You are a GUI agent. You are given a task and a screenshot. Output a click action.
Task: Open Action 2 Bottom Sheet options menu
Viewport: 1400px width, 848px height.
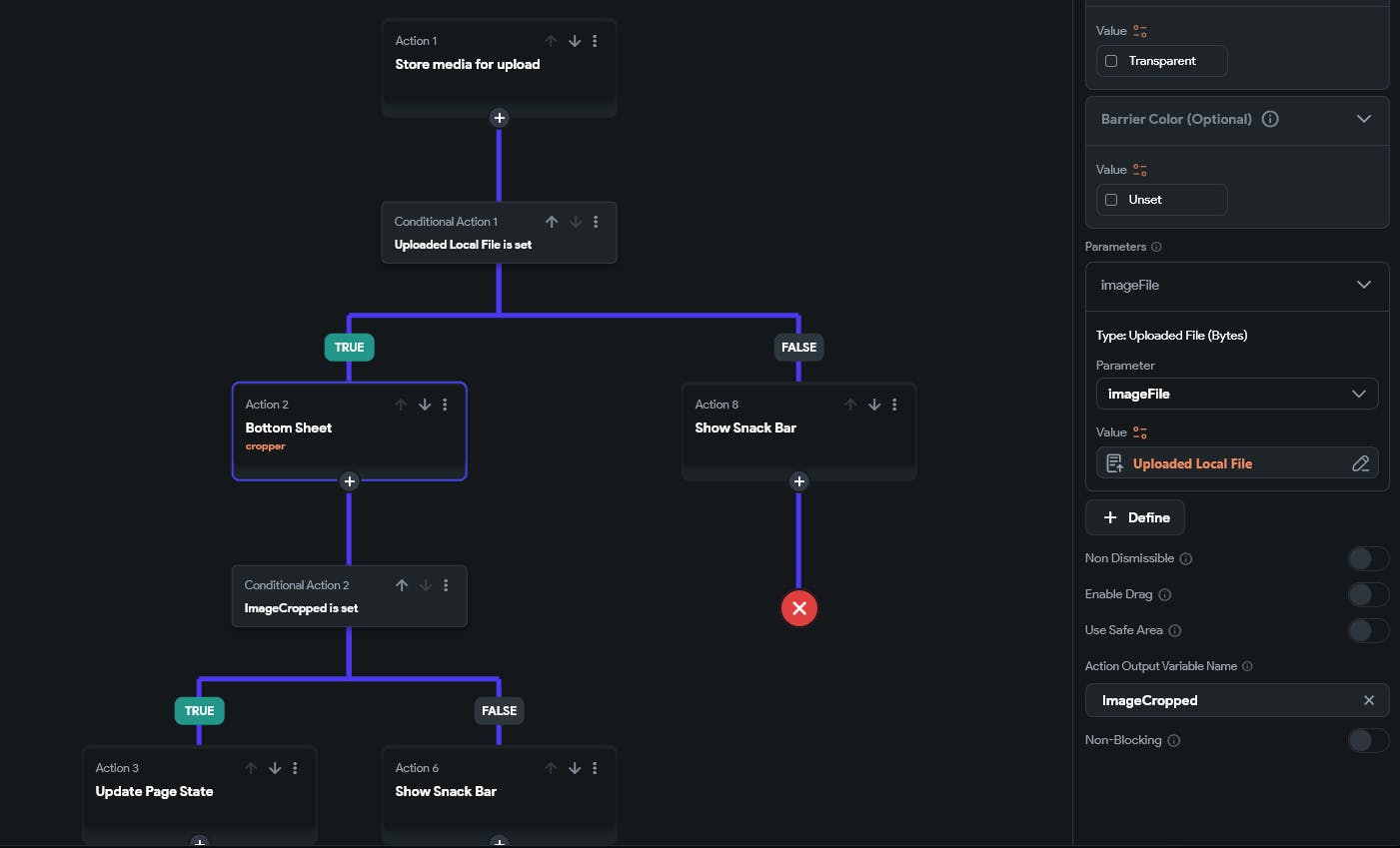445,405
